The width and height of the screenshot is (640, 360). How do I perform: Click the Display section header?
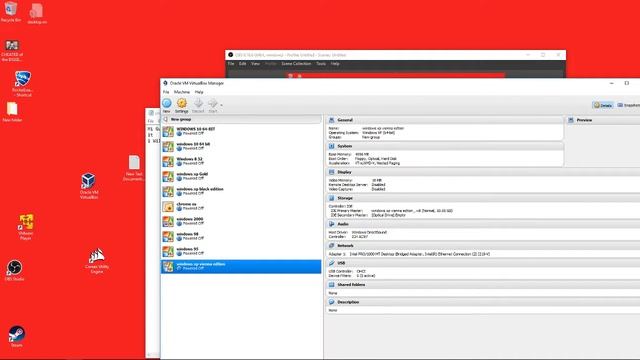pyautogui.click(x=483, y=172)
